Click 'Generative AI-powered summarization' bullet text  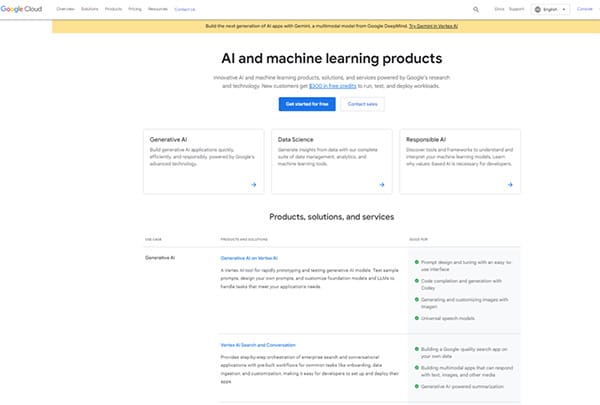coord(462,387)
